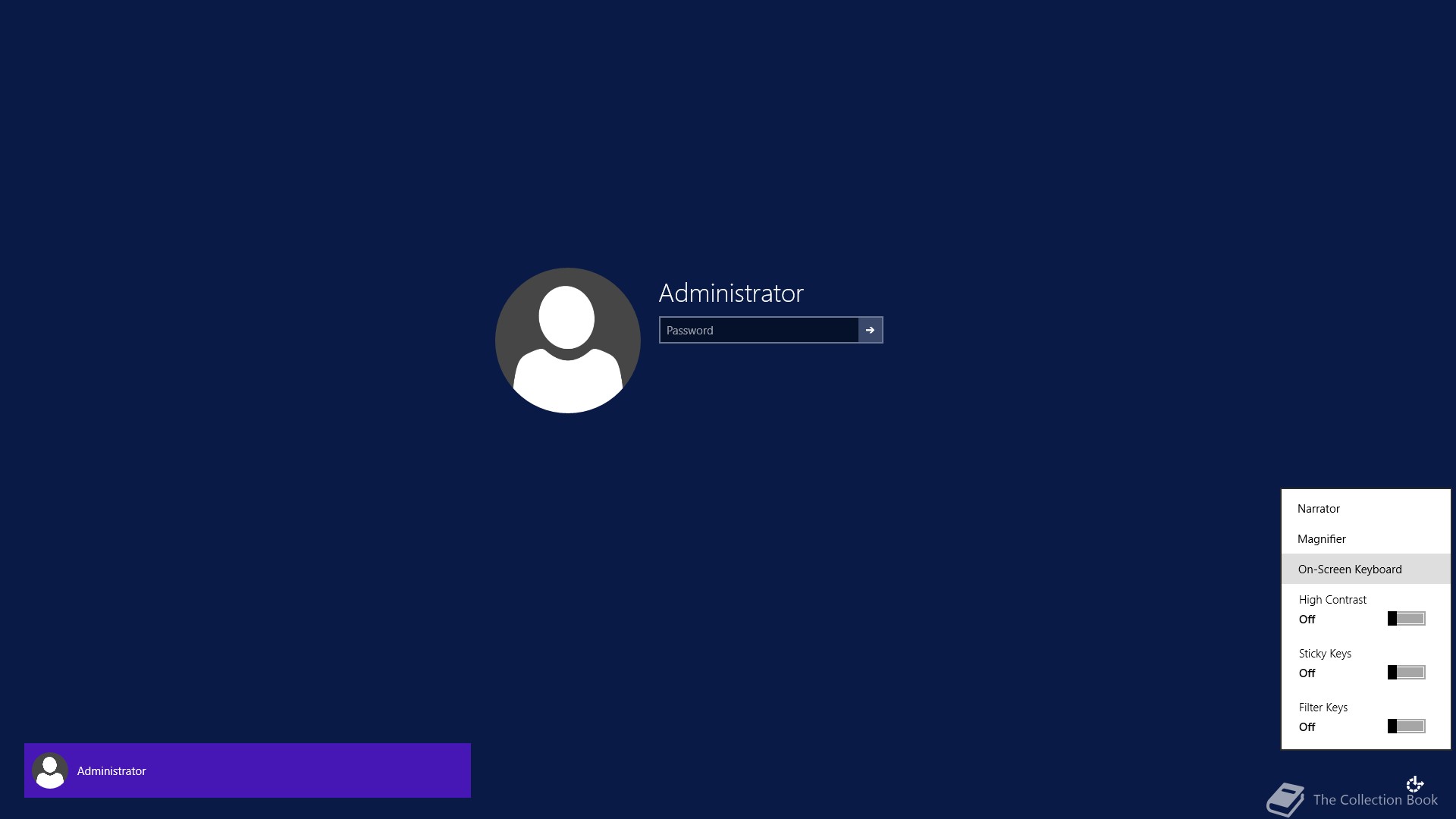
Task: Turn on the Filter Keys switch
Action: [1406, 726]
